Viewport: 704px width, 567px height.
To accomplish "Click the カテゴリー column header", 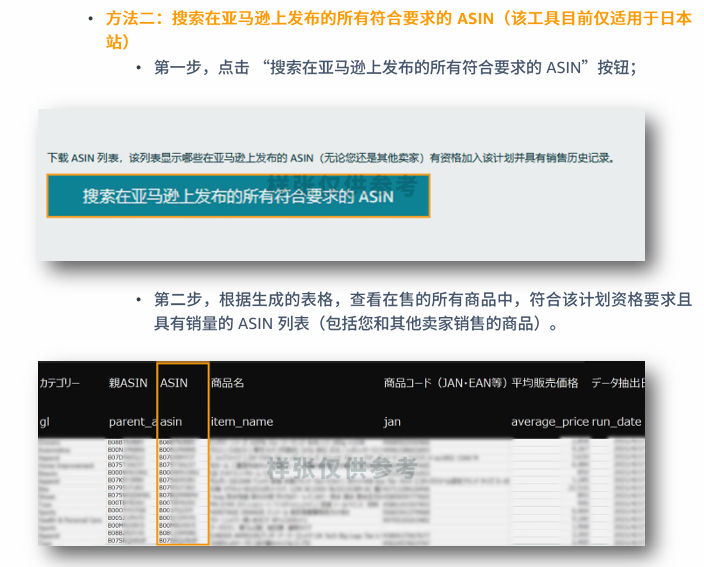I will 59,383.
